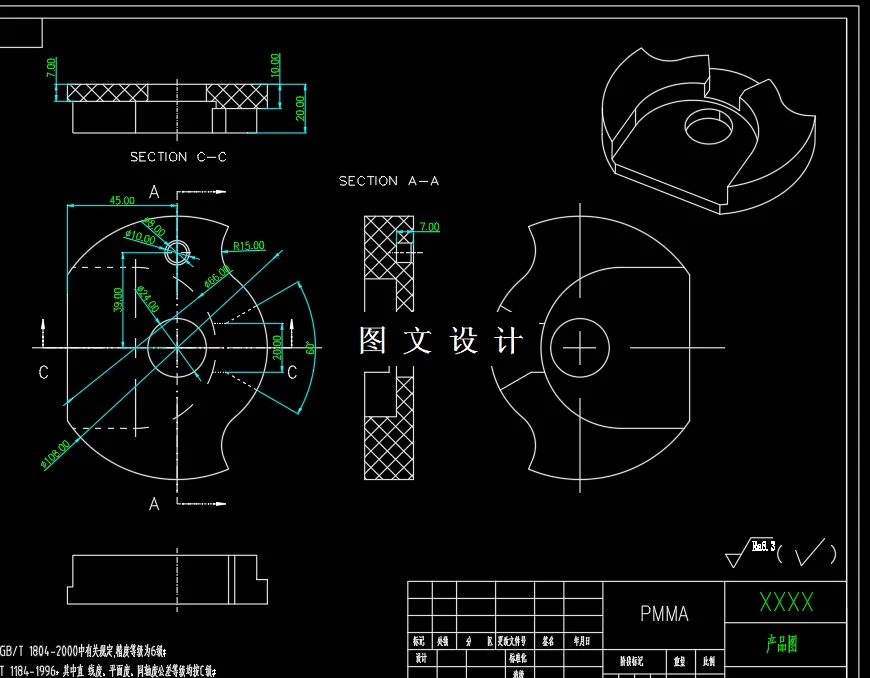This screenshot has height=678, width=870.
Task: Click the 7.00 dimension left of section C-C
Action: pos(51,67)
